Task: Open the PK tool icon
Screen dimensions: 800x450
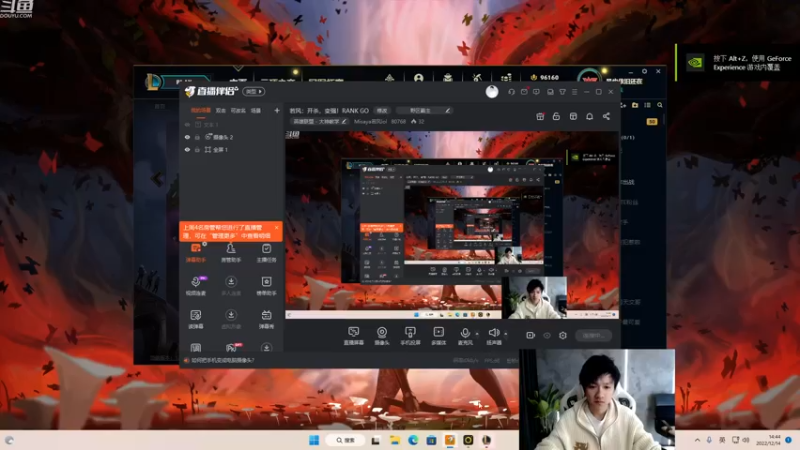Action: tap(231, 348)
